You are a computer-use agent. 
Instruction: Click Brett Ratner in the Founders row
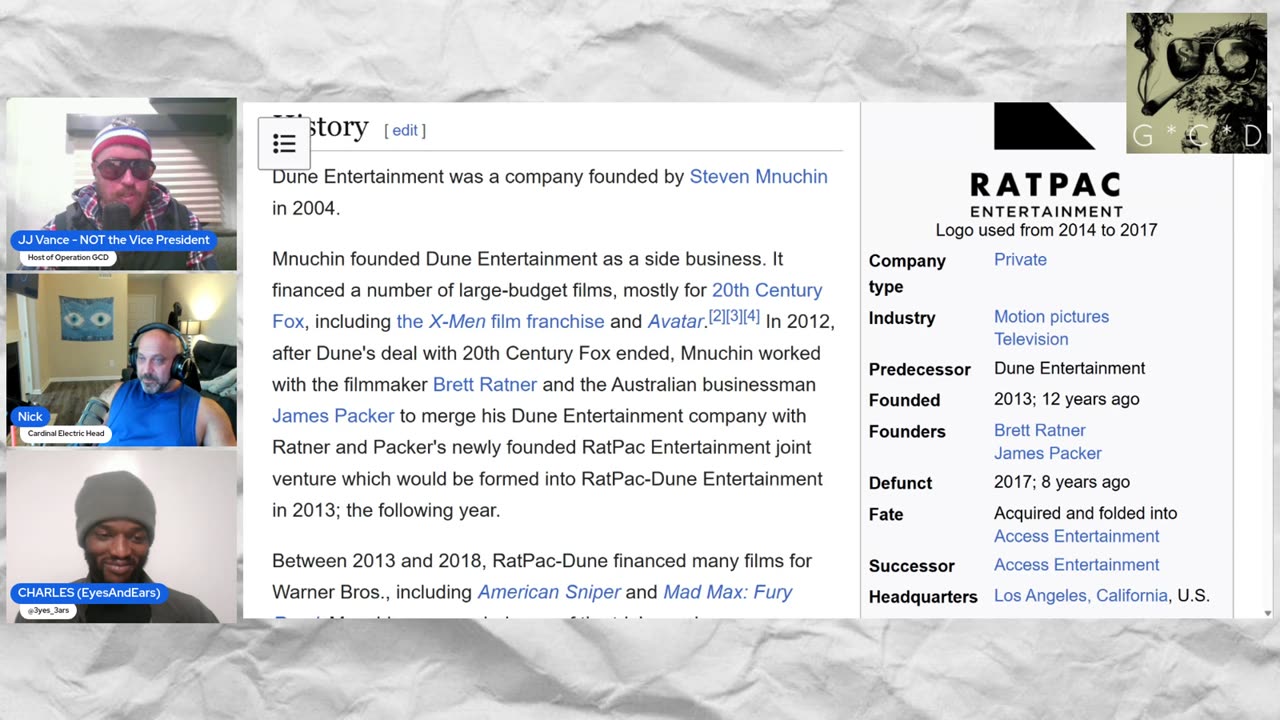(1040, 431)
